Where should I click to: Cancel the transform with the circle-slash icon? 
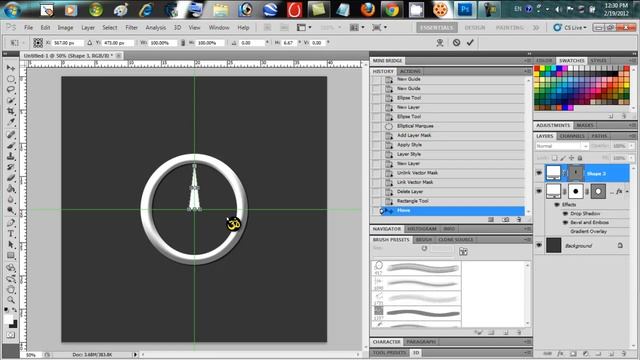pyautogui.click(x=456, y=42)
